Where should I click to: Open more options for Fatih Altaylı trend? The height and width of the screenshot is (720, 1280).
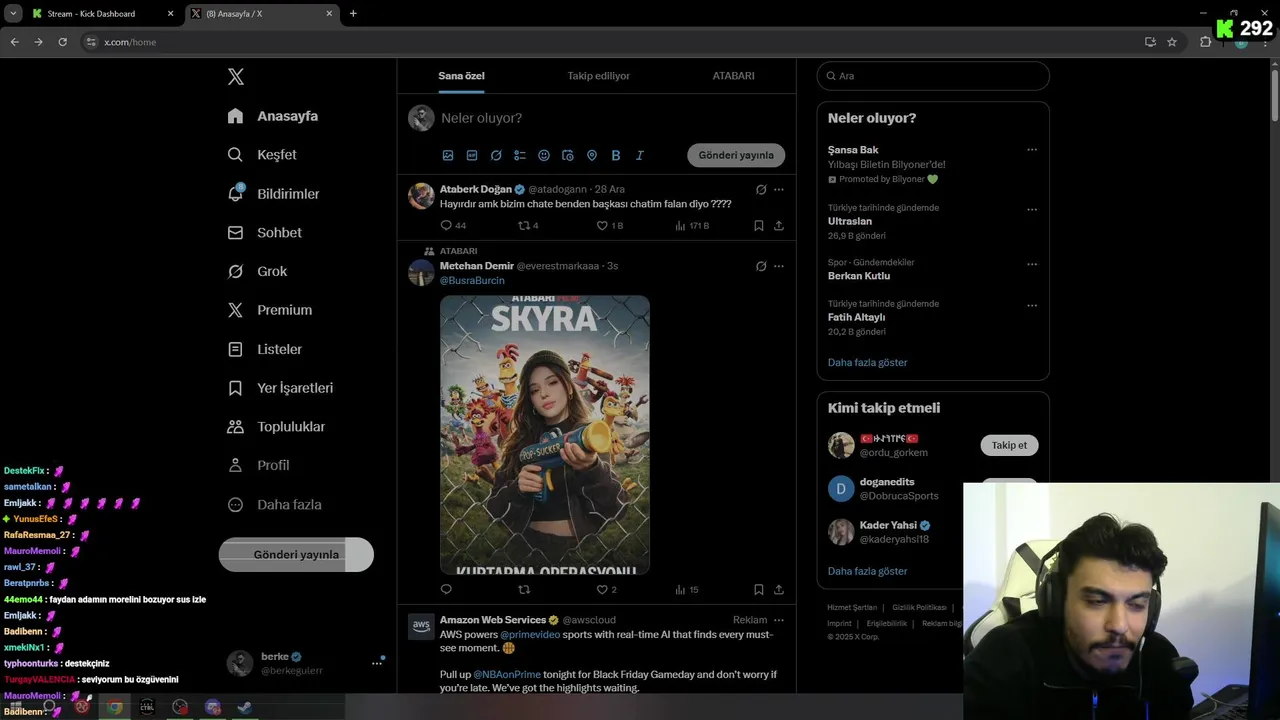tap(1032, 306)
